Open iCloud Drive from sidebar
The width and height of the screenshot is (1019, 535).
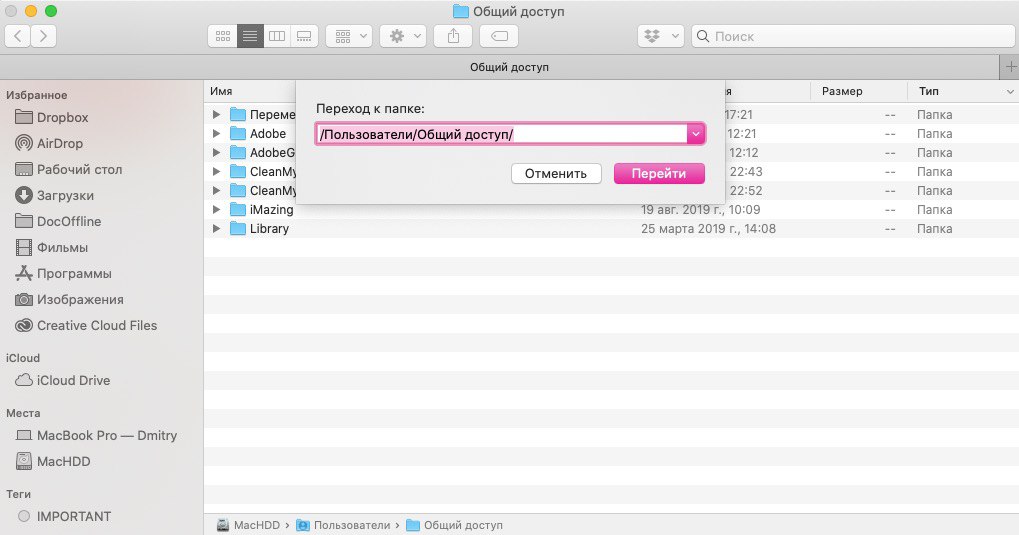tap(73, 380)
